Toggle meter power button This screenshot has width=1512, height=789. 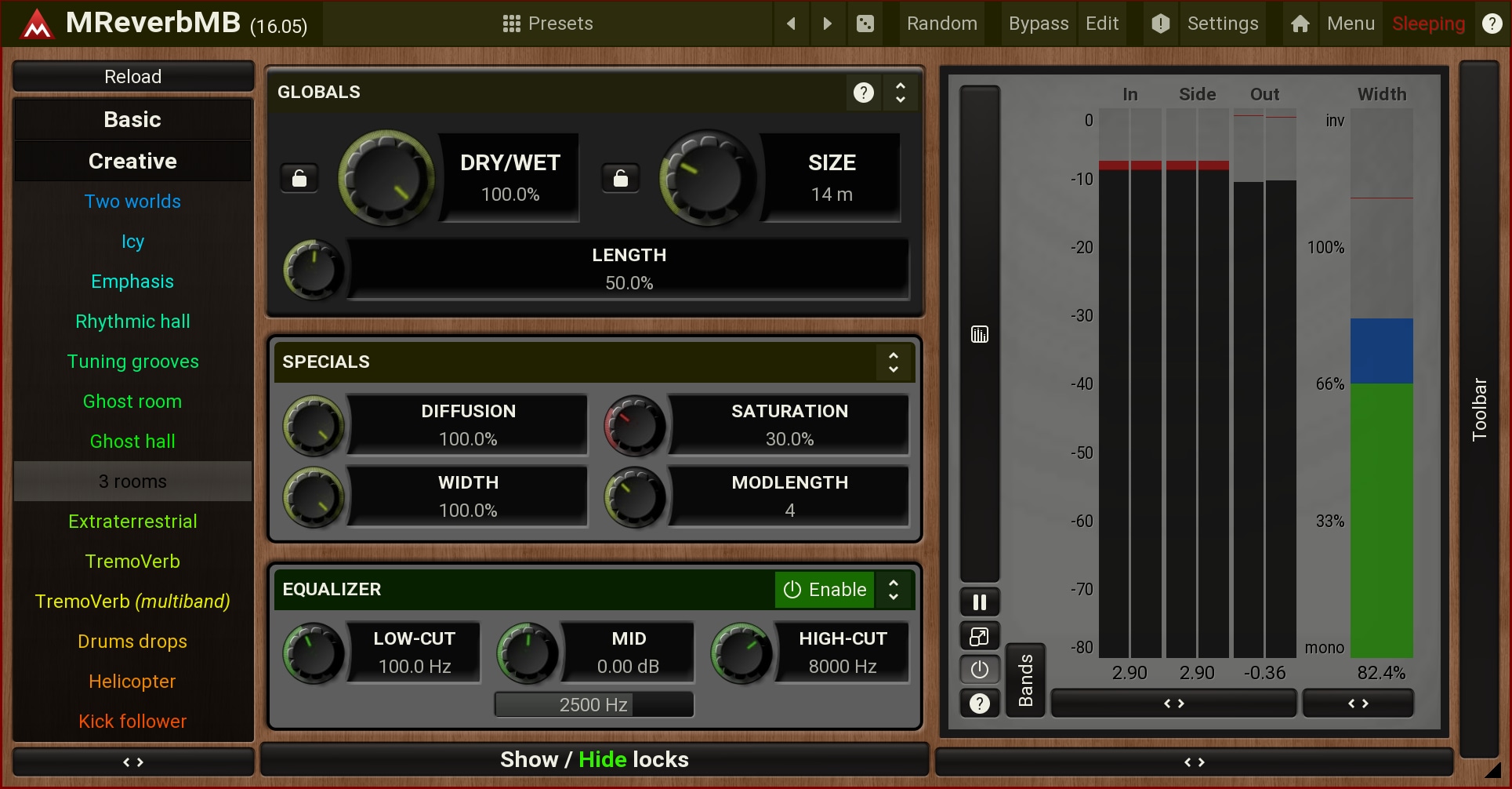pos(980,670)
